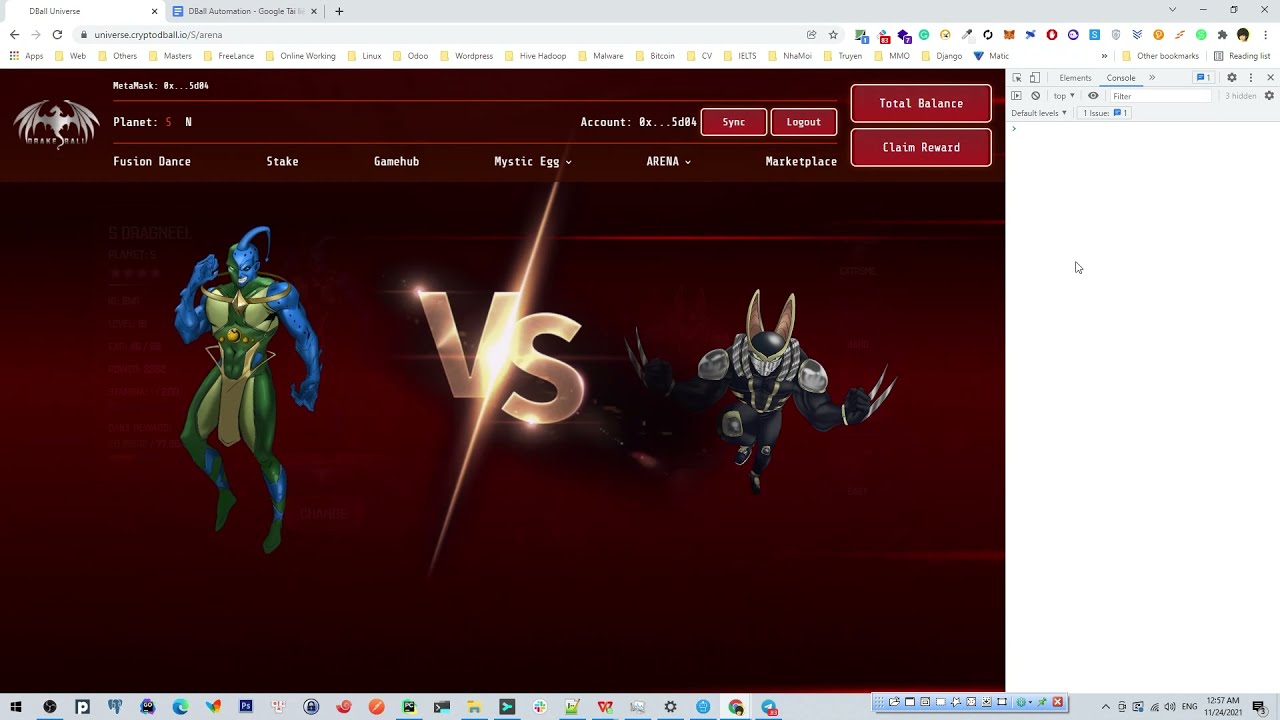Sync the account

(x=734, y=122)
